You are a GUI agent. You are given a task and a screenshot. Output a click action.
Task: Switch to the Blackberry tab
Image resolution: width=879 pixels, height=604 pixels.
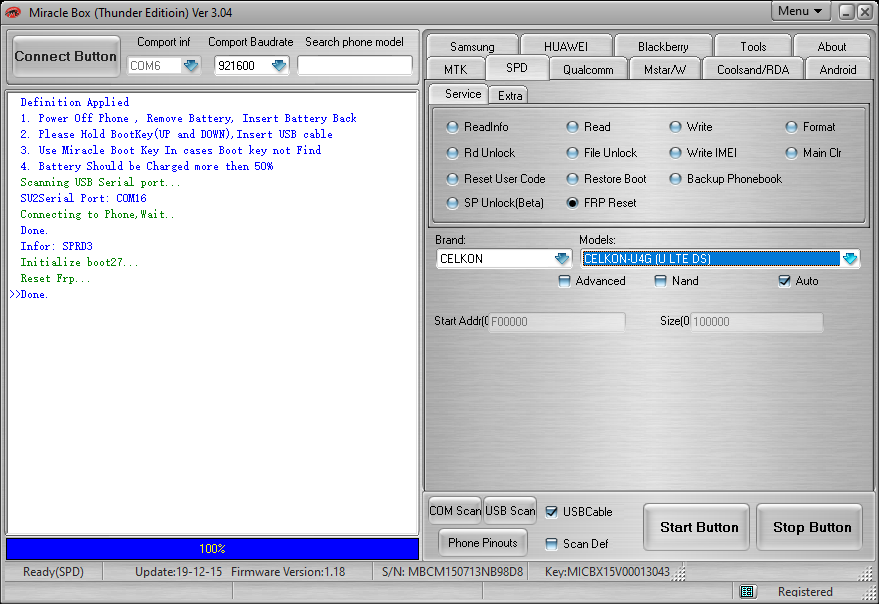coord(663,47)
